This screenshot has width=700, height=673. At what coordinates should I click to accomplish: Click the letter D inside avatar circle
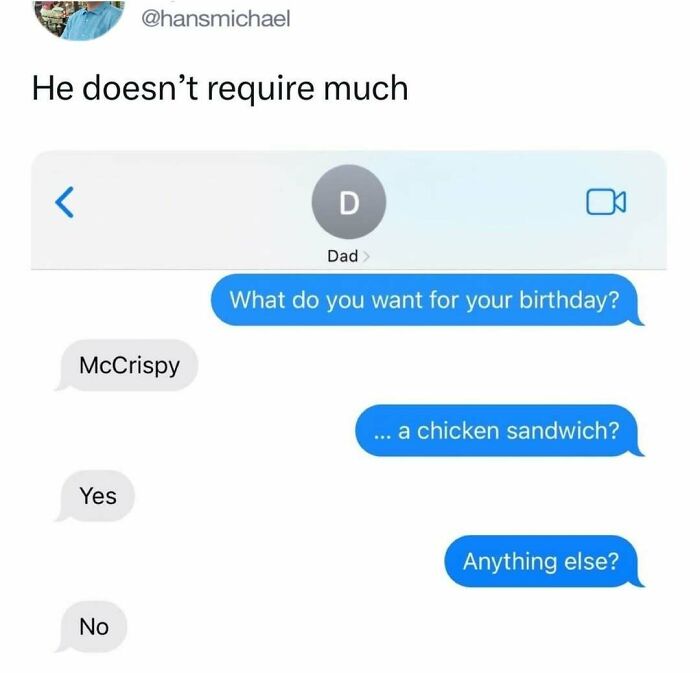[349, 203]
